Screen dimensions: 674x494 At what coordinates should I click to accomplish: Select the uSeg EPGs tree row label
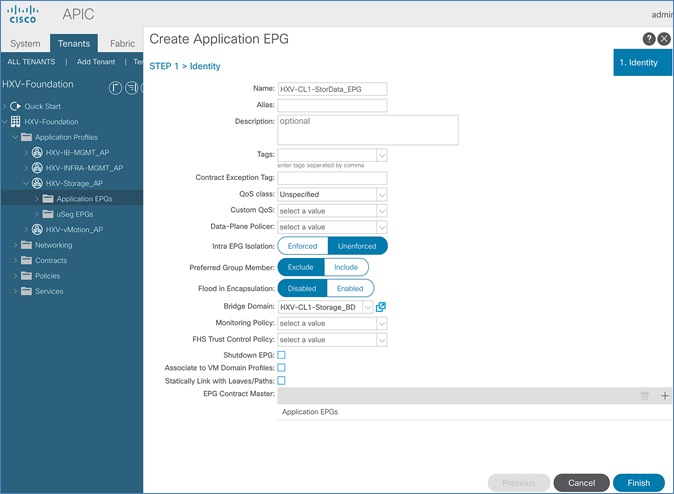(75, 214)
